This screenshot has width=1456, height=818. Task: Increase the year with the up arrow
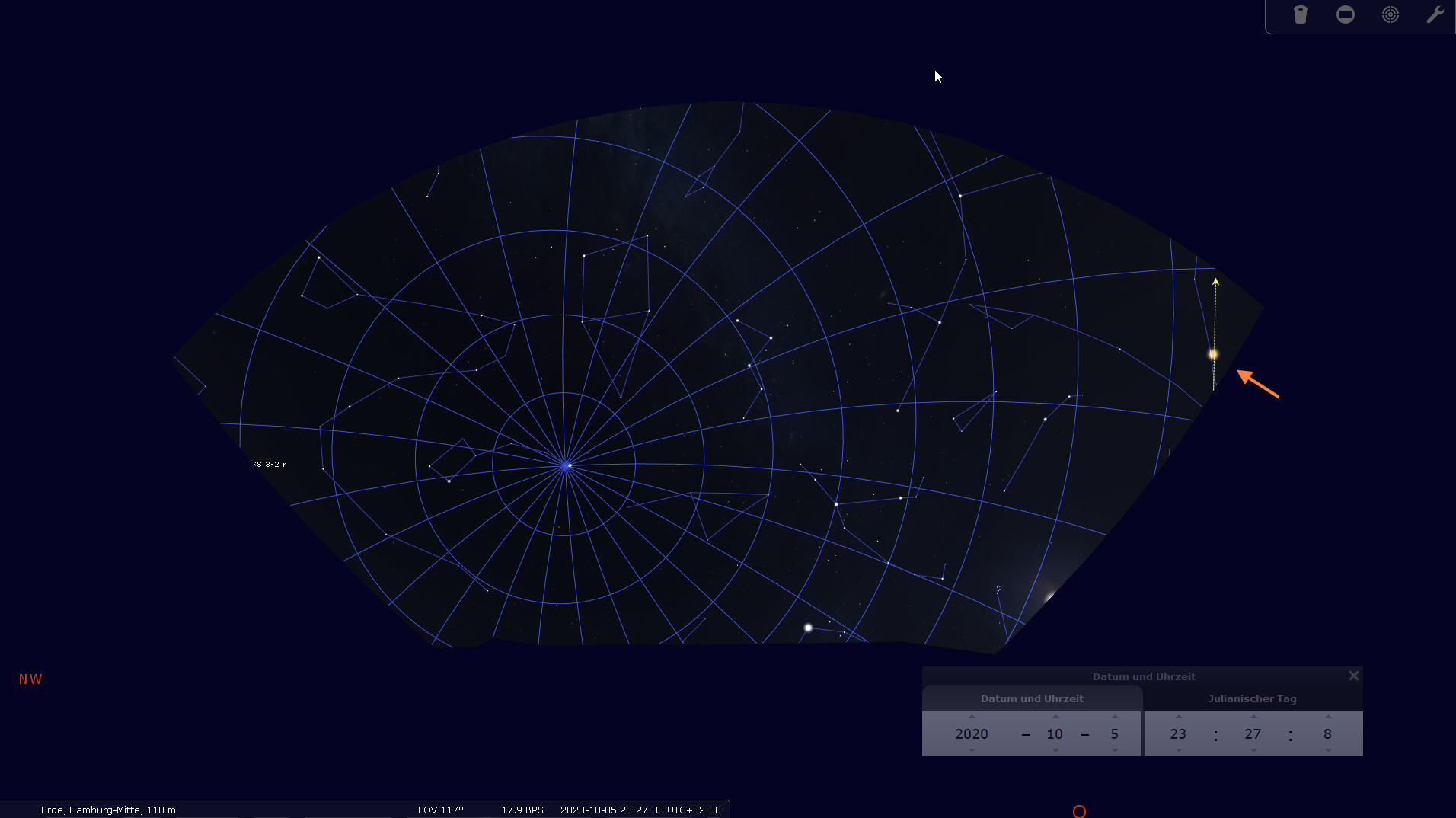click(972, 717)
